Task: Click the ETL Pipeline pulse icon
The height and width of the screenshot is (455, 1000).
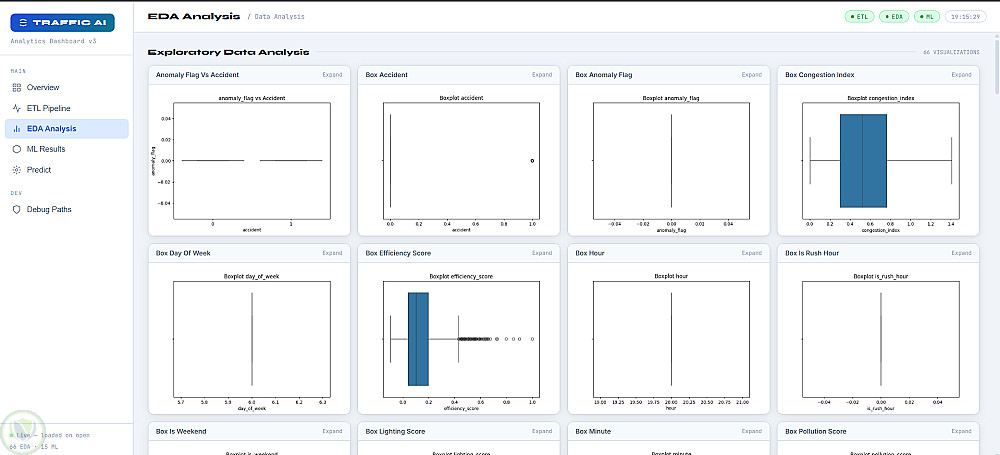Action: tap(17, 108)
